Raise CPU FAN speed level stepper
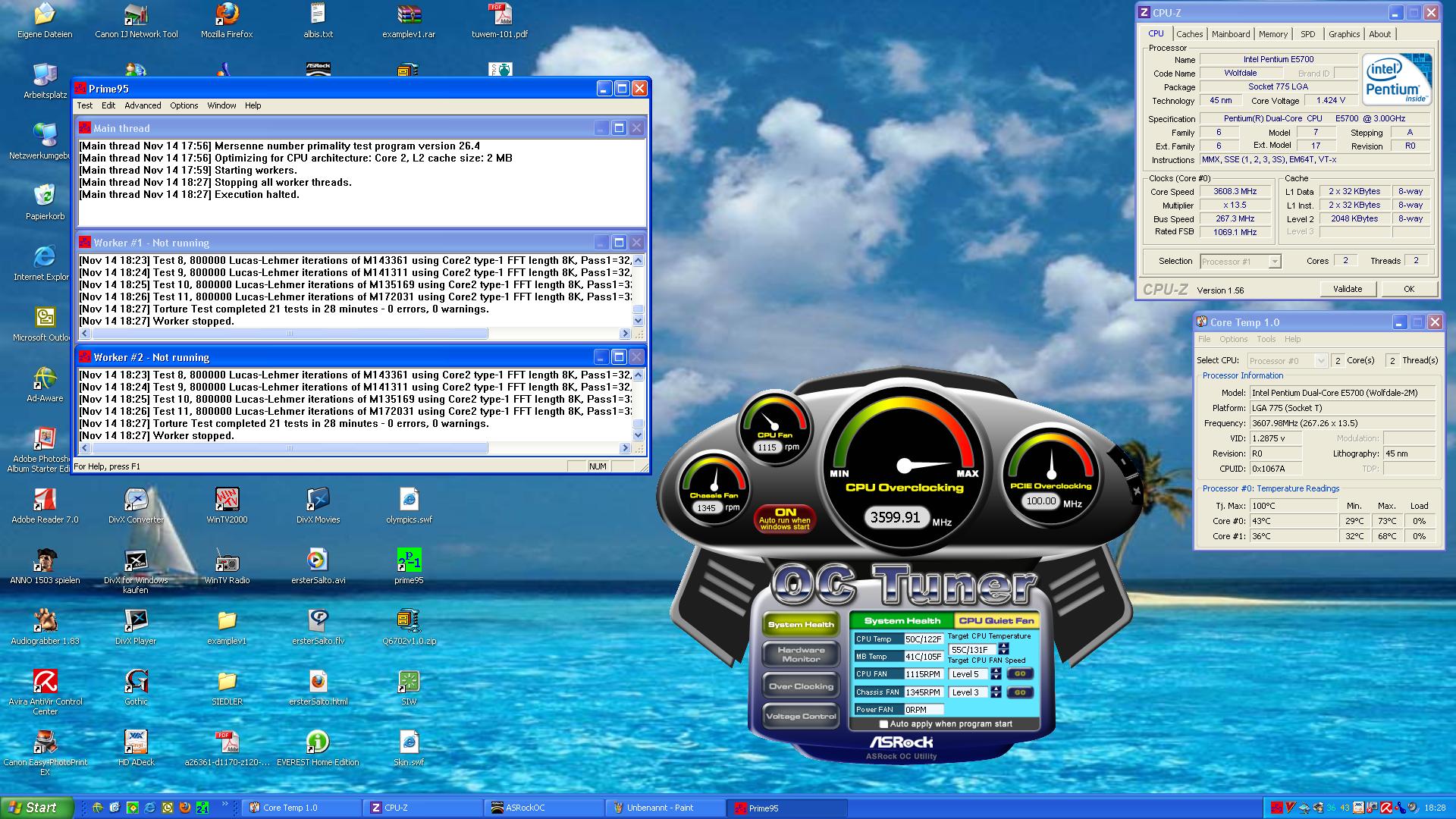 coord(996,671)
